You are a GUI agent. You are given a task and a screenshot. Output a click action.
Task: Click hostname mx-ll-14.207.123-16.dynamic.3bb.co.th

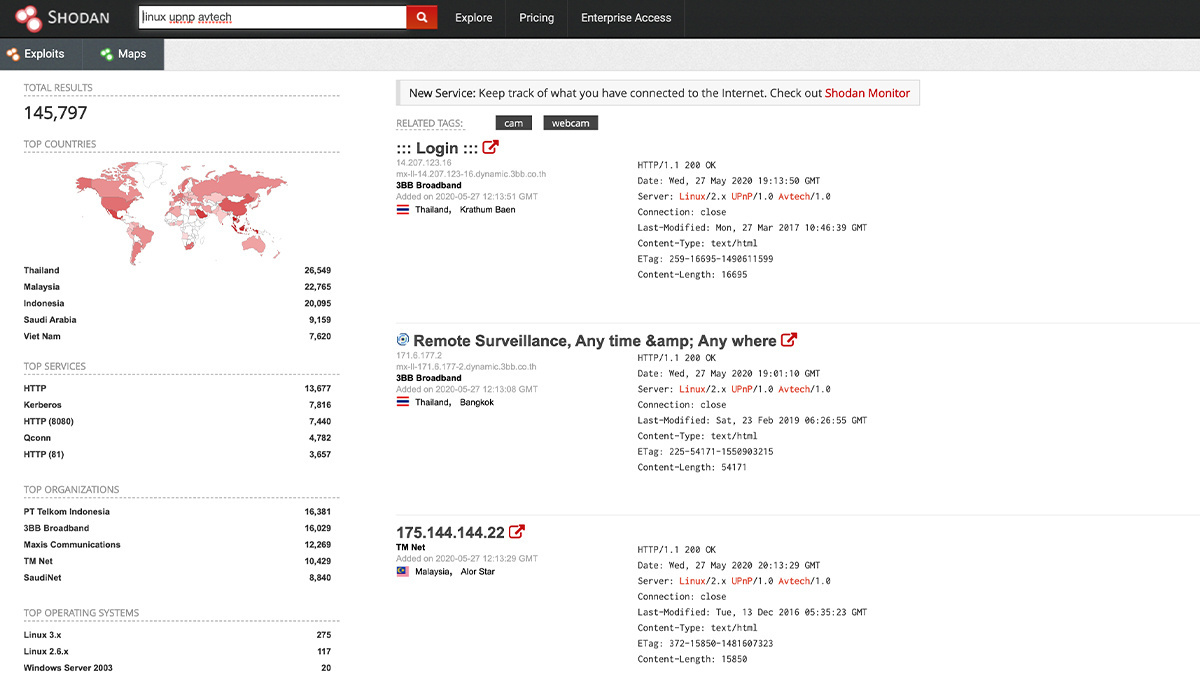coord(471,174)
